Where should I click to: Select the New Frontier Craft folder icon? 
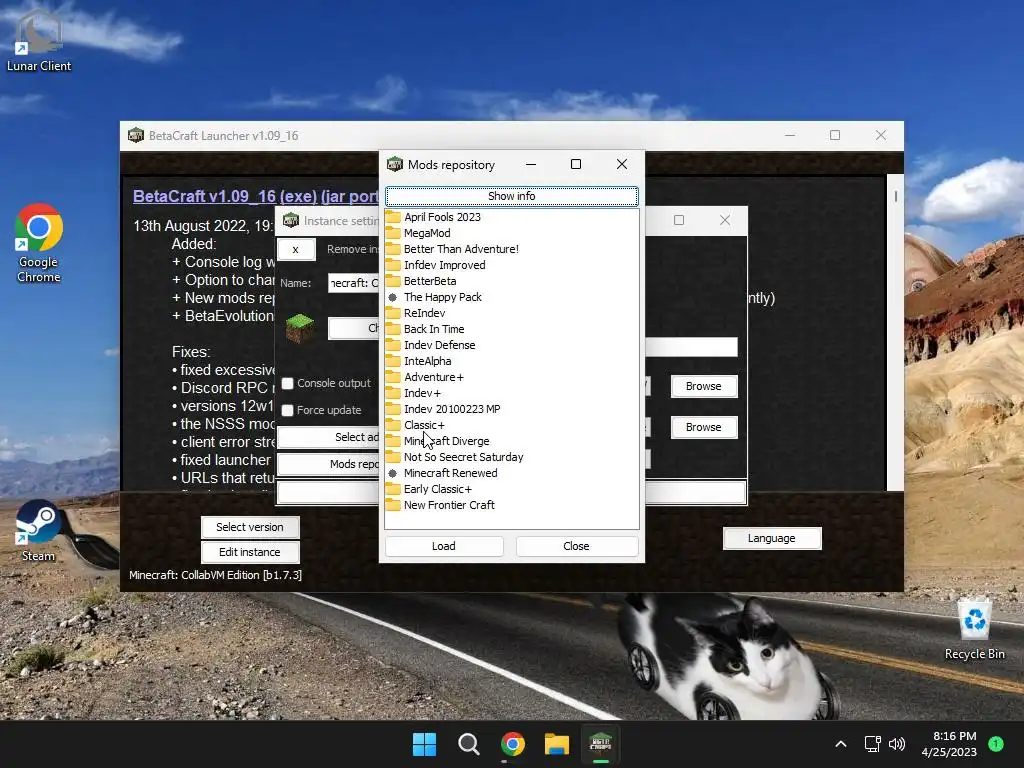pos(393,505)
